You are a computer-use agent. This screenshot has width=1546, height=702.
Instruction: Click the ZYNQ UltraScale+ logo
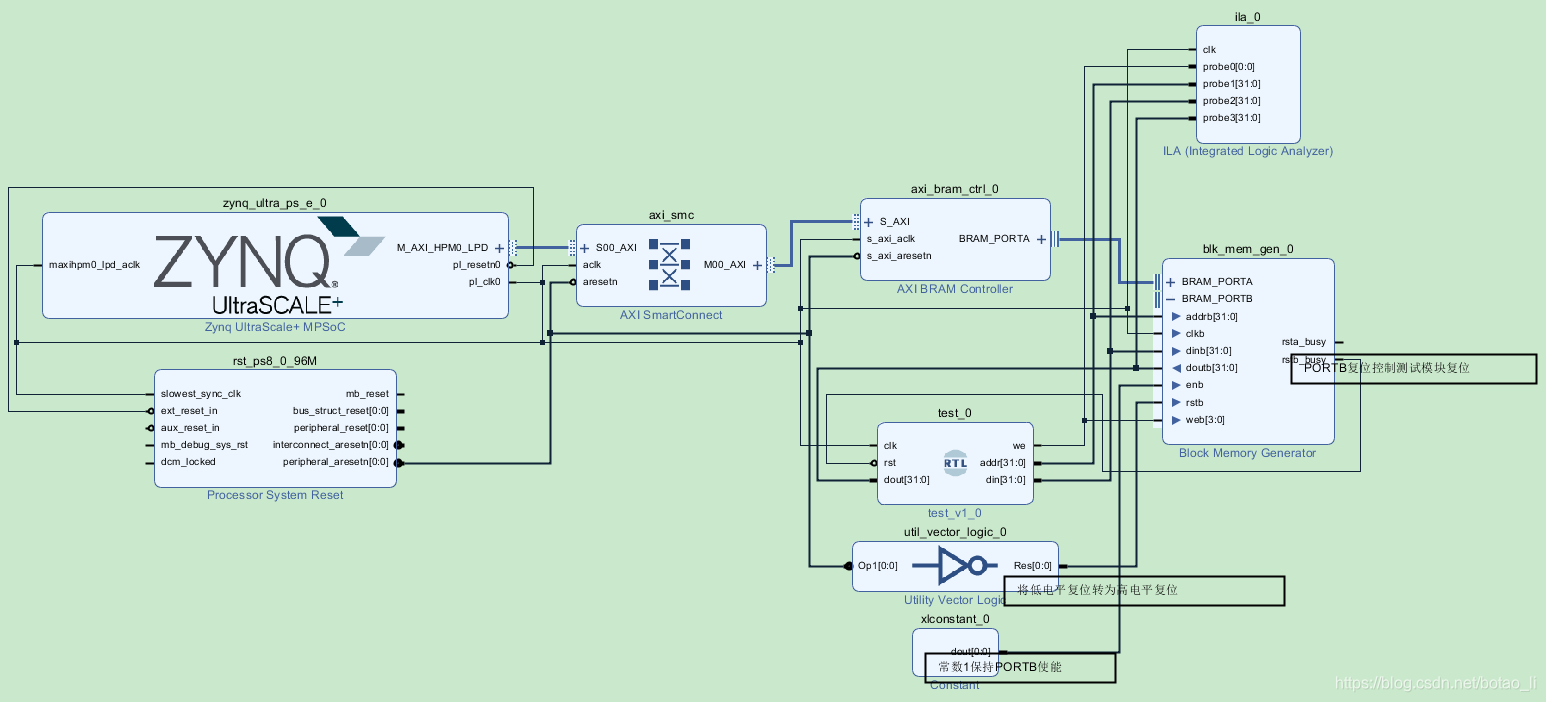point(270,263)
